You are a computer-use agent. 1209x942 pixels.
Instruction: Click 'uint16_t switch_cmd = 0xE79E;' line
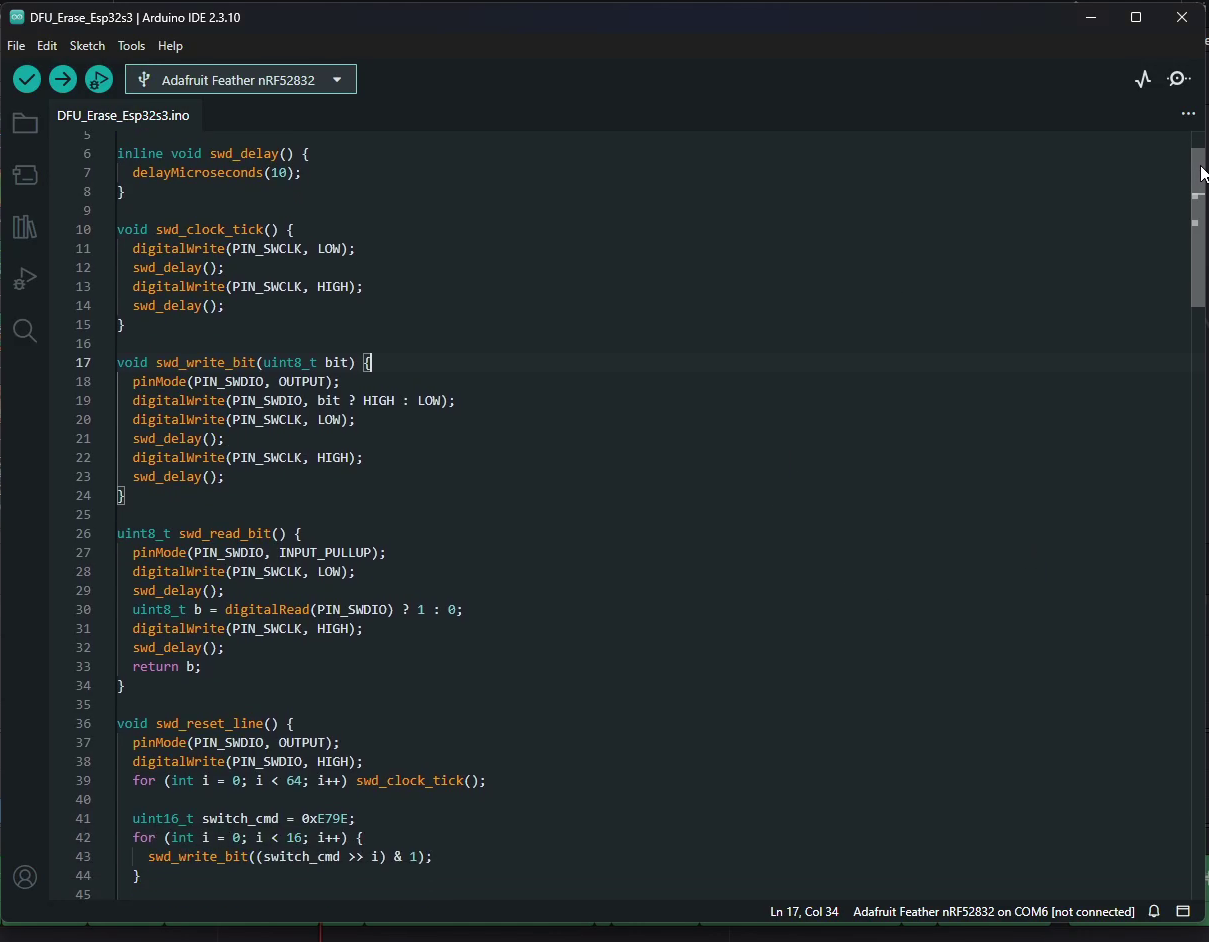tap(244, 818)
